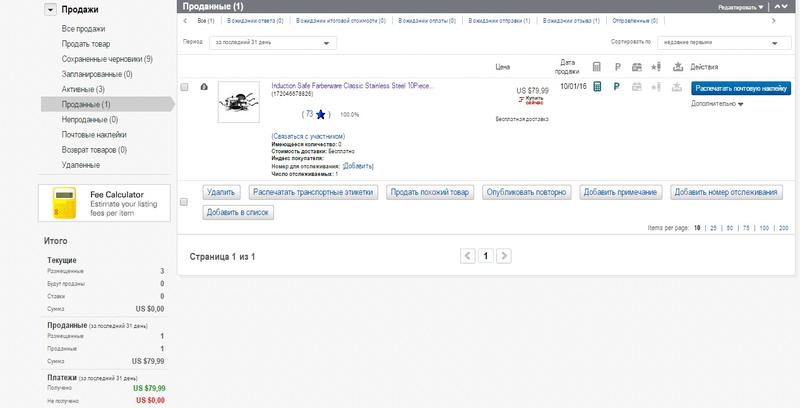
Task: Click the yellow Fee Calculator icon
Action: [64, 202]
